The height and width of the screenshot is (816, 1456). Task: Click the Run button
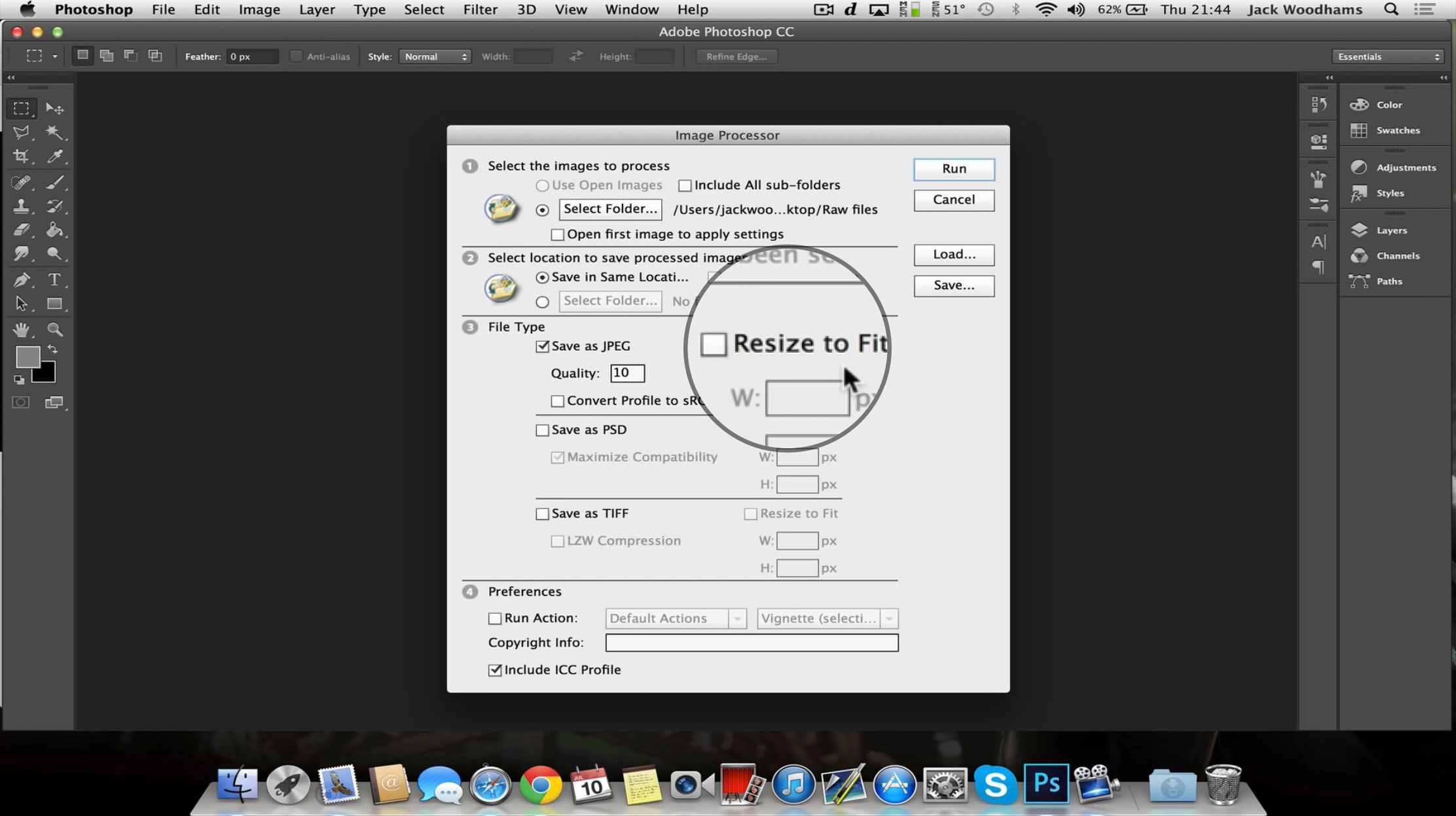pyautogui.click(x=953, y=167)
